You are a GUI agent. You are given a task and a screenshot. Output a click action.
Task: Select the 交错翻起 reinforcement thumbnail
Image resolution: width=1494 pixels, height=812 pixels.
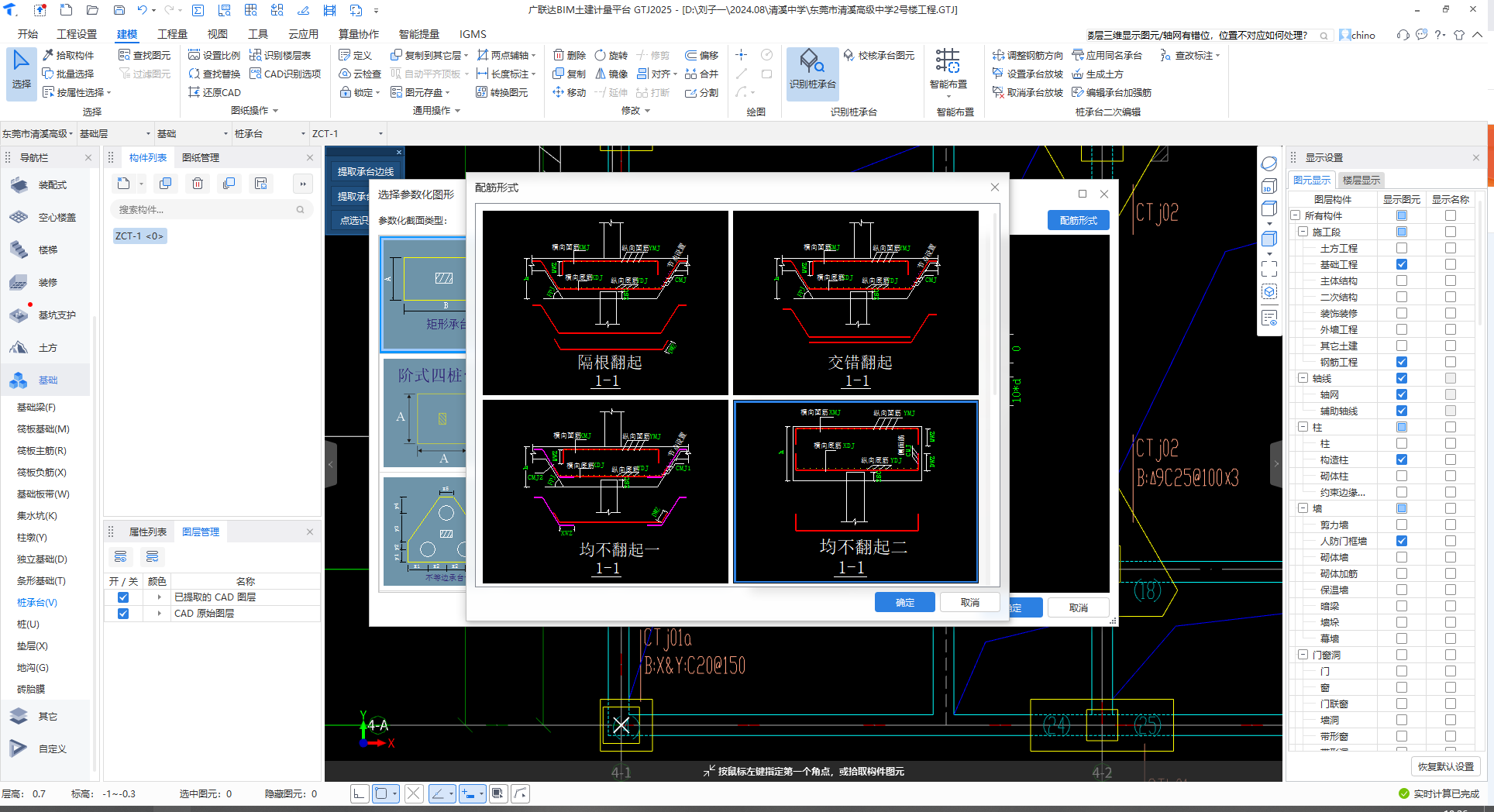(x=855, y=303)
